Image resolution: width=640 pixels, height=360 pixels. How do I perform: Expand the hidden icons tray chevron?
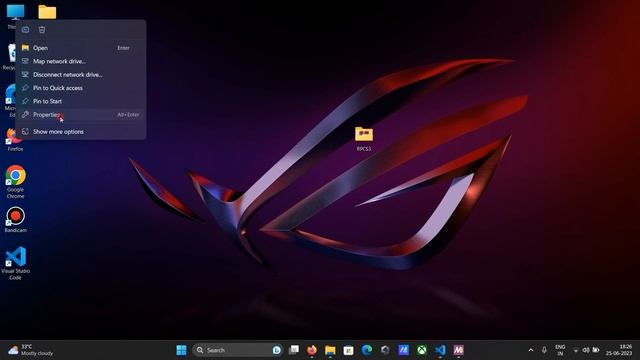tap(531, 350)
